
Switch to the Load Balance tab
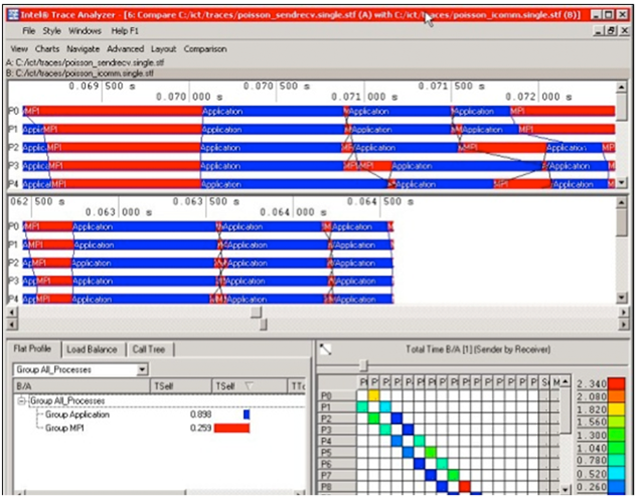92,350
